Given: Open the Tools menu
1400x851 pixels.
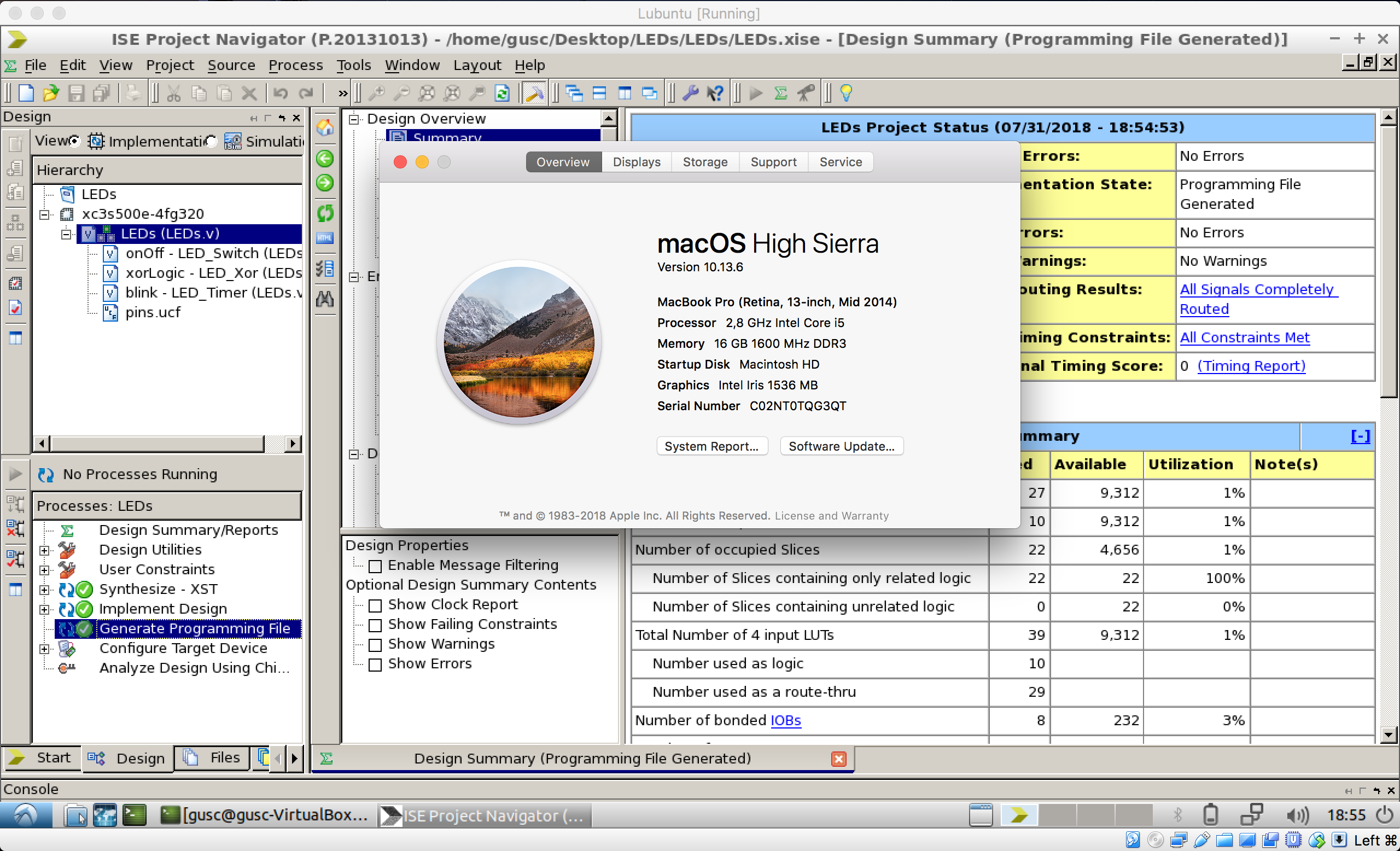Looking at the screenshot, I should point(353,65).
